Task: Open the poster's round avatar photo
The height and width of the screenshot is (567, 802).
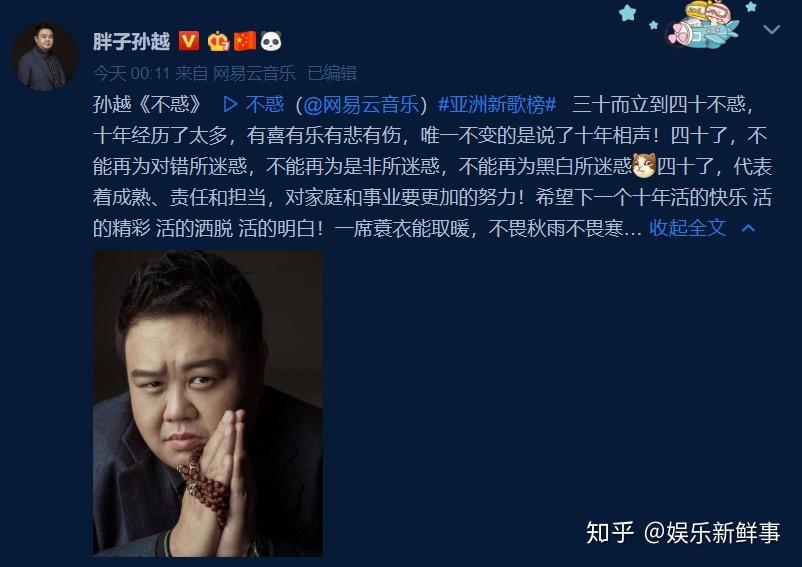Action: 45,57
